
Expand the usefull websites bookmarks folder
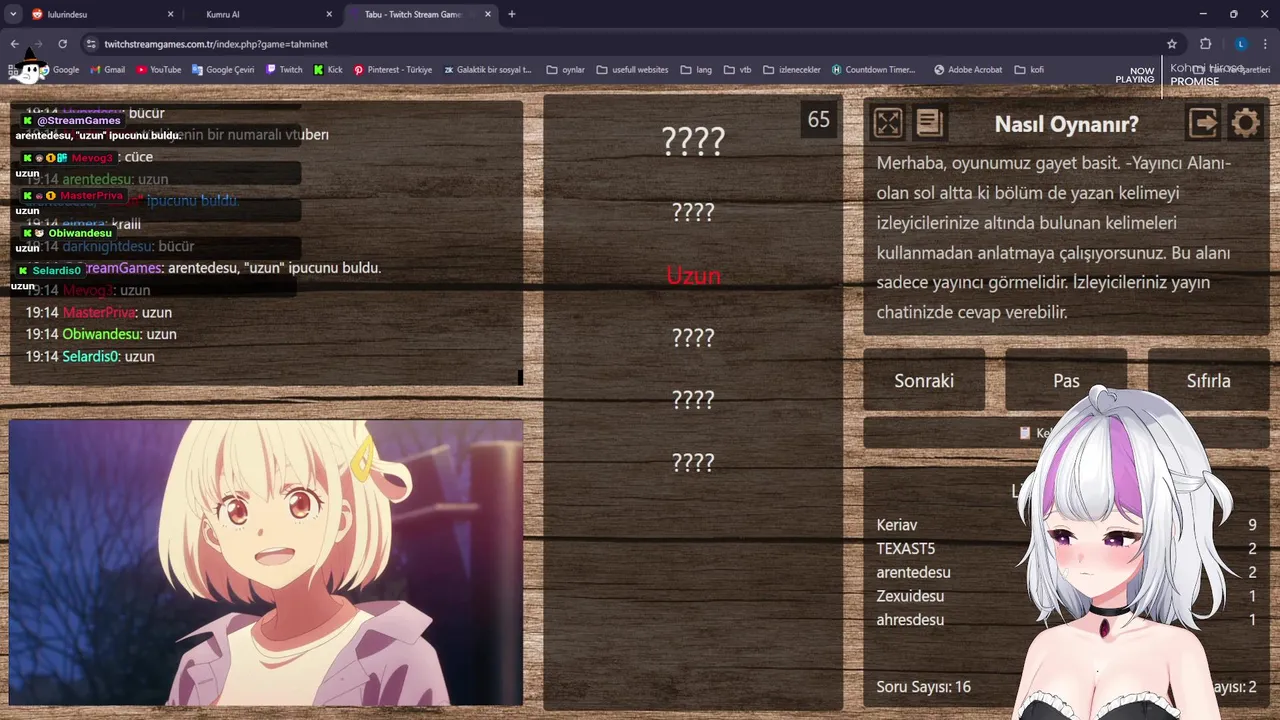[632, 70]
